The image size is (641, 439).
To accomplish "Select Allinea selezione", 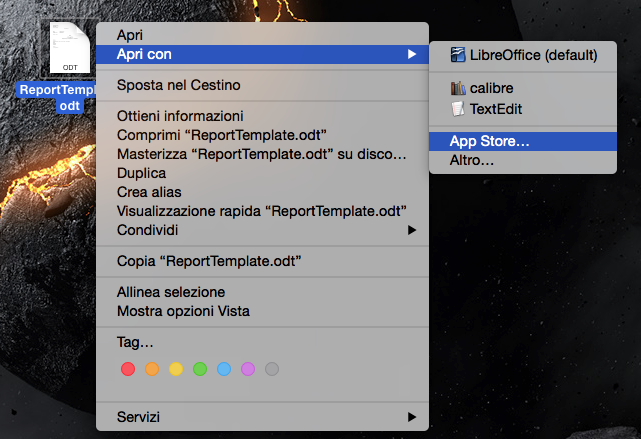I will coord(262,292).
